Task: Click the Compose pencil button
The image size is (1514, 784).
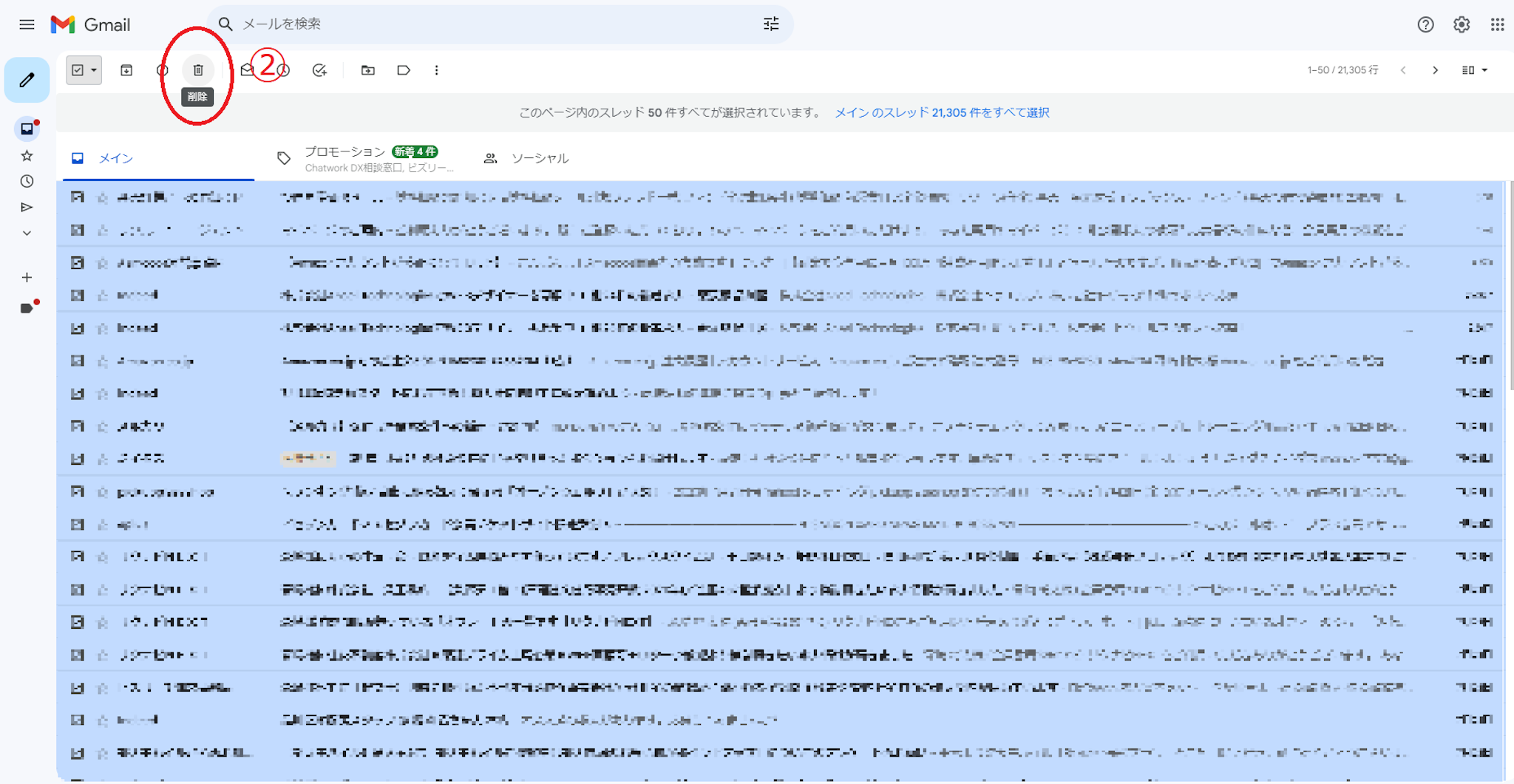Action: [27, 80]
